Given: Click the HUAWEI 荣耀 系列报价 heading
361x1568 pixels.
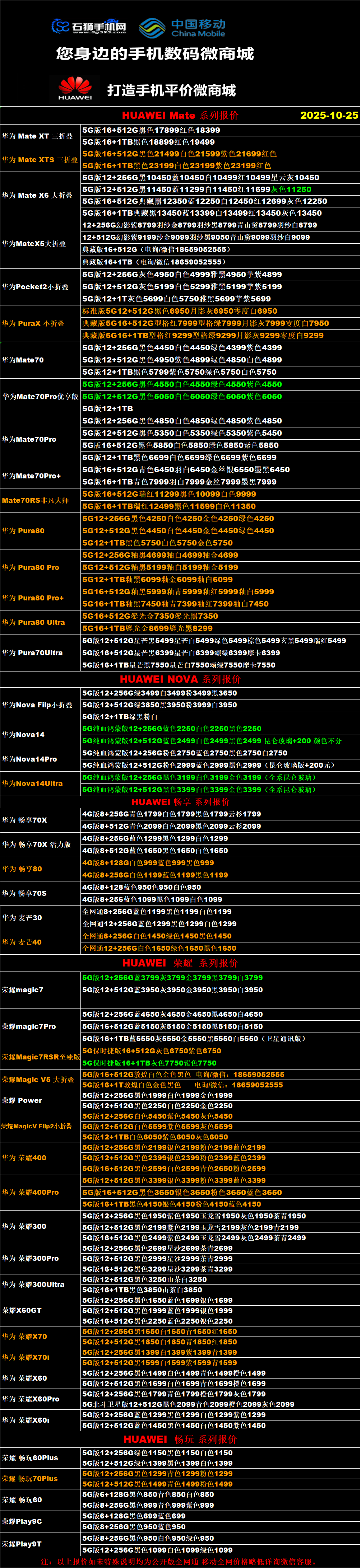Looking at the screenshot, I should coord(180,962).
